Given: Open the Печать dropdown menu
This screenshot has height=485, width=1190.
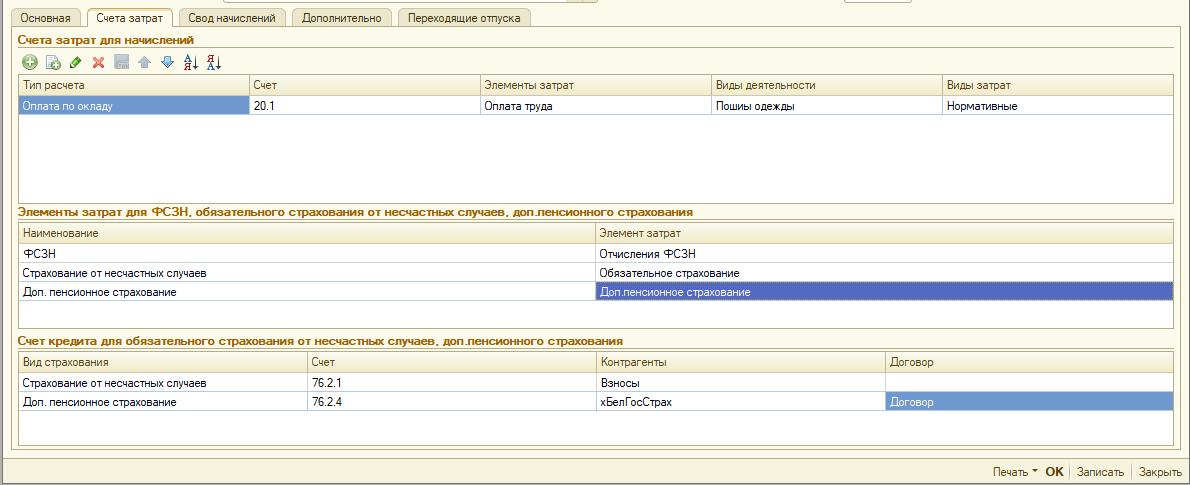Looking at the screenshot, I should pos(1014,472).
